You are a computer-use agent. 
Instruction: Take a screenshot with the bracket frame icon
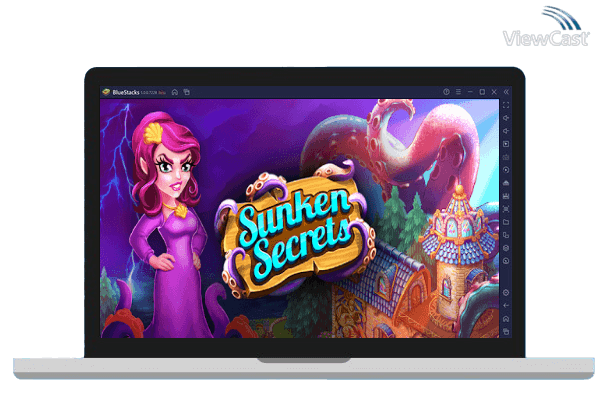click(506, 209)
